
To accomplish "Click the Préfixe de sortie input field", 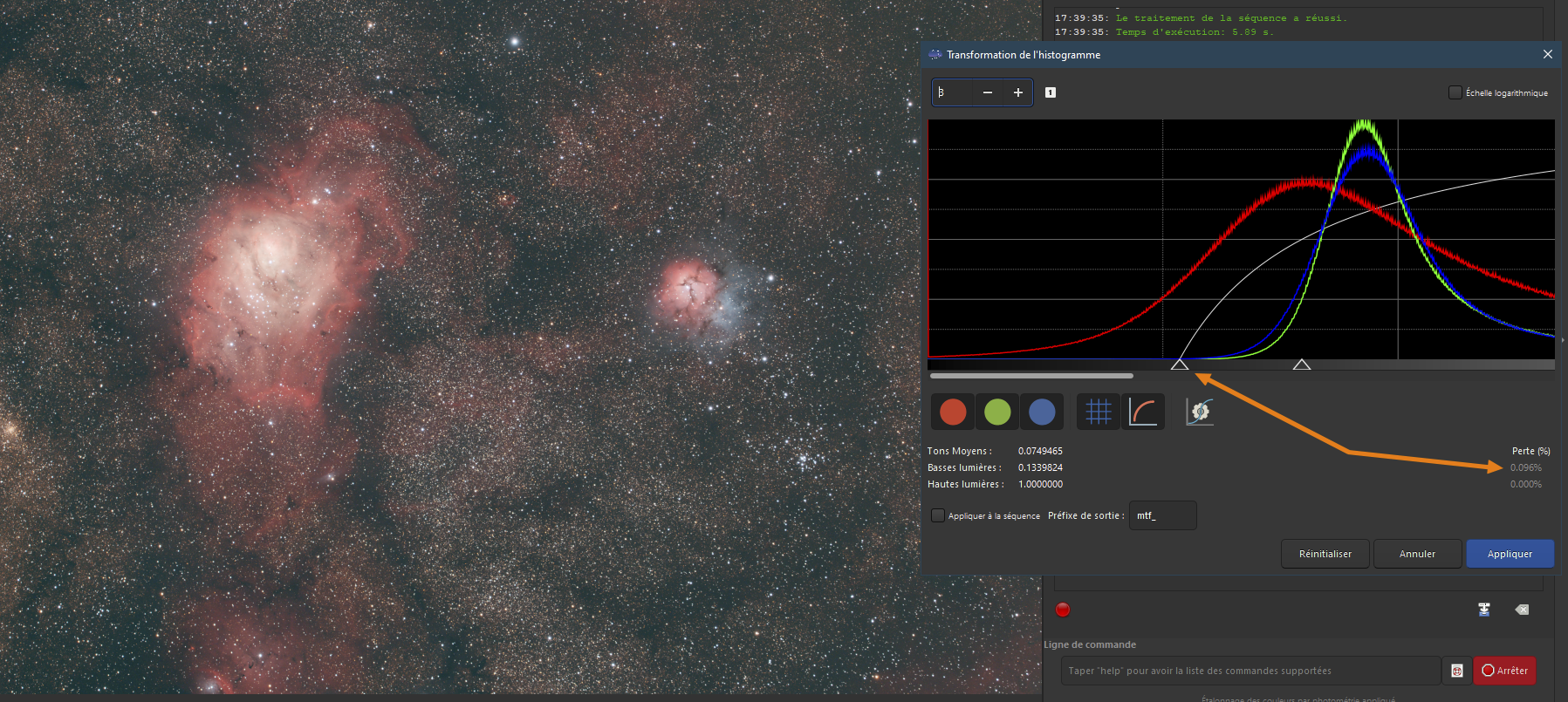I will coord(1162,515).
